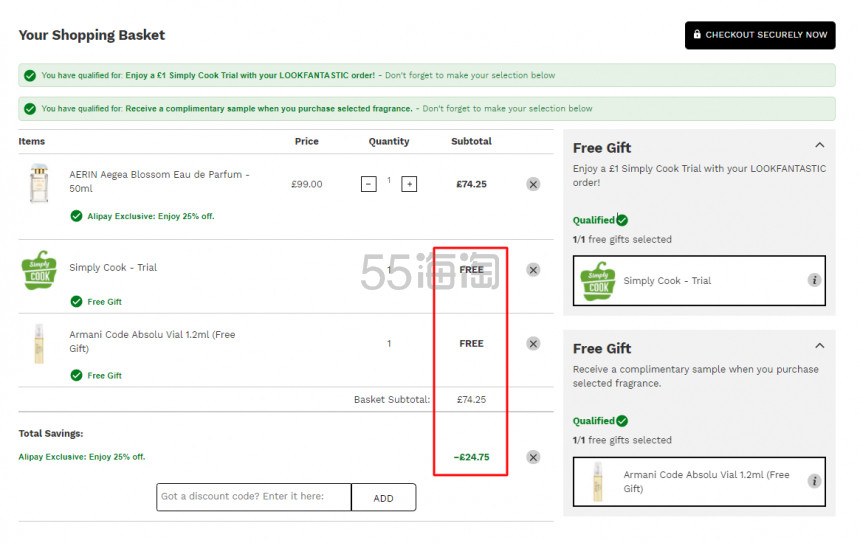
Task: Click green check icon in fragrance sample banner
Action: pyautogui.click(x=30, y=109)
